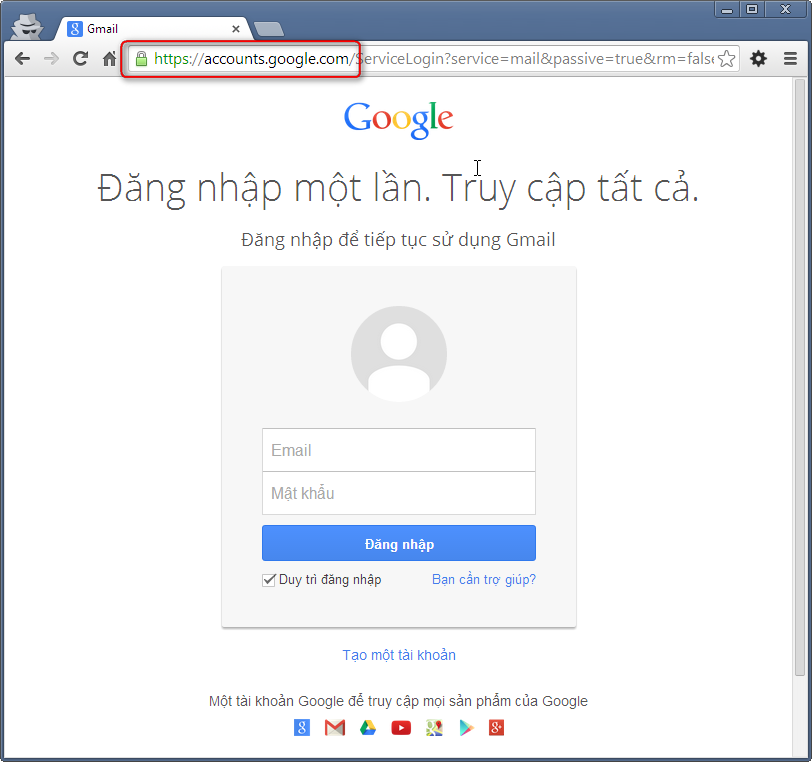Viewport: 812px width, 762px height.
Task: Click the YouTube product icon
Action: point(401,728)
